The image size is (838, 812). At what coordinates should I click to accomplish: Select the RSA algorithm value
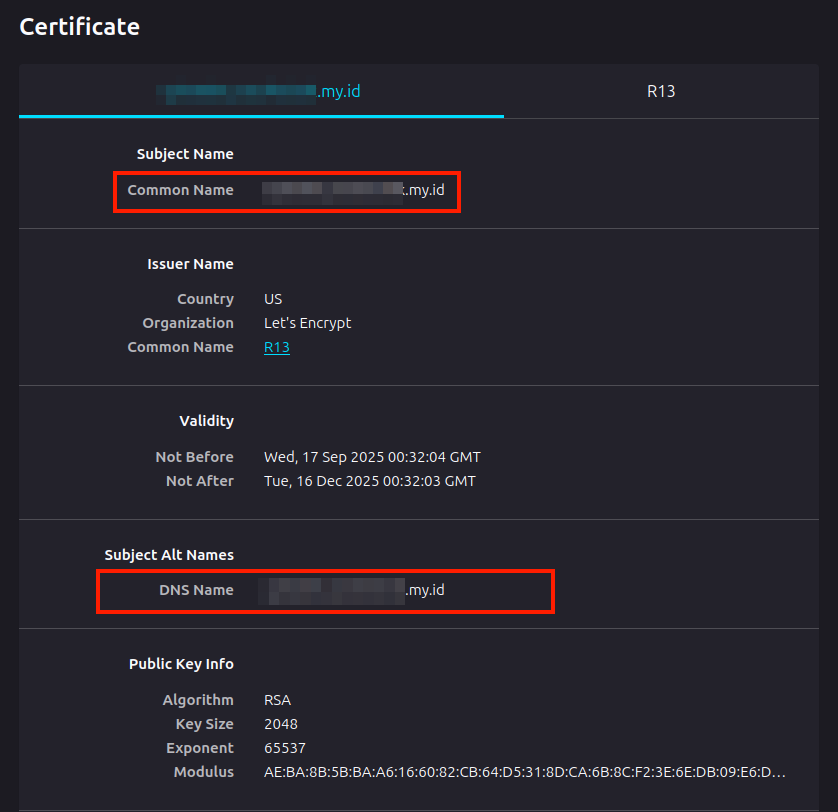[x=277, y=700]
